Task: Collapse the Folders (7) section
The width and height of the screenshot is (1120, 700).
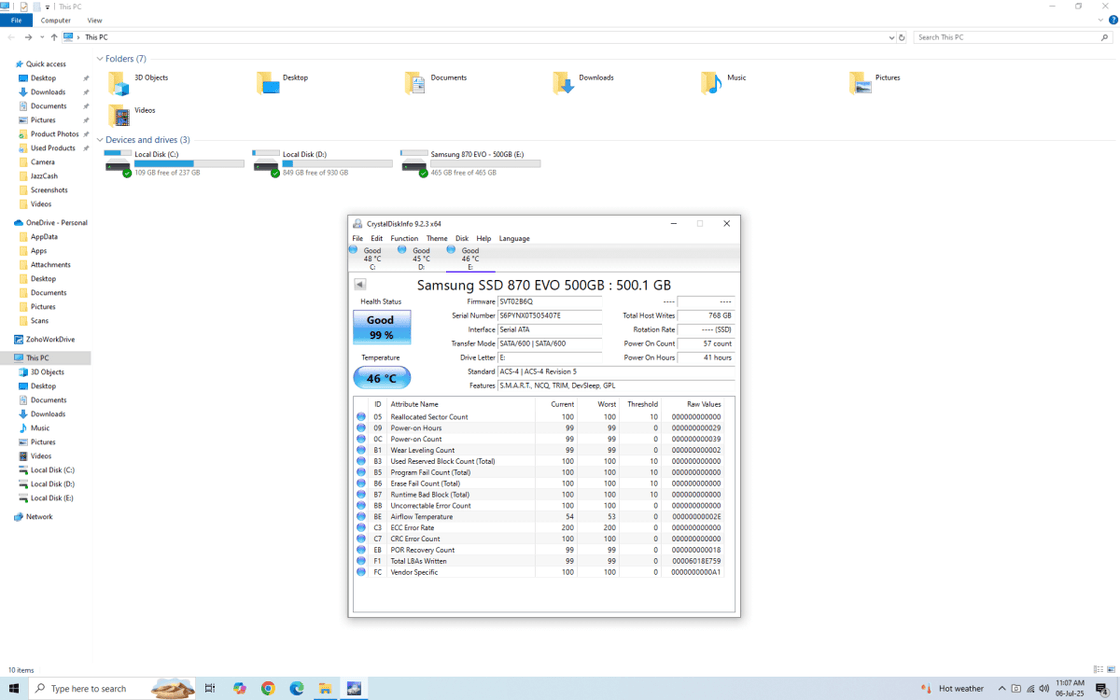Action: 100,59
